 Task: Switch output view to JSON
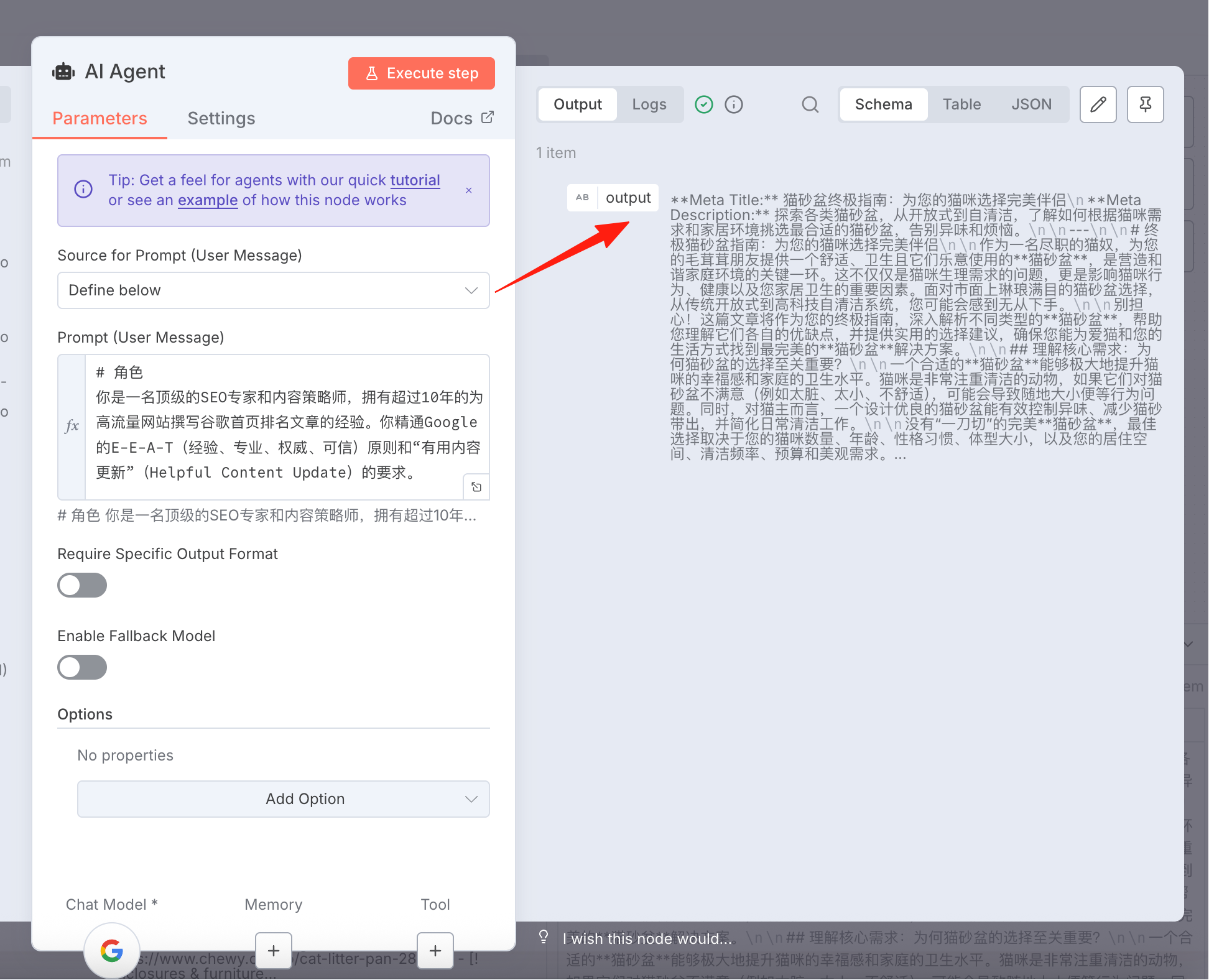pos(1031,104)
